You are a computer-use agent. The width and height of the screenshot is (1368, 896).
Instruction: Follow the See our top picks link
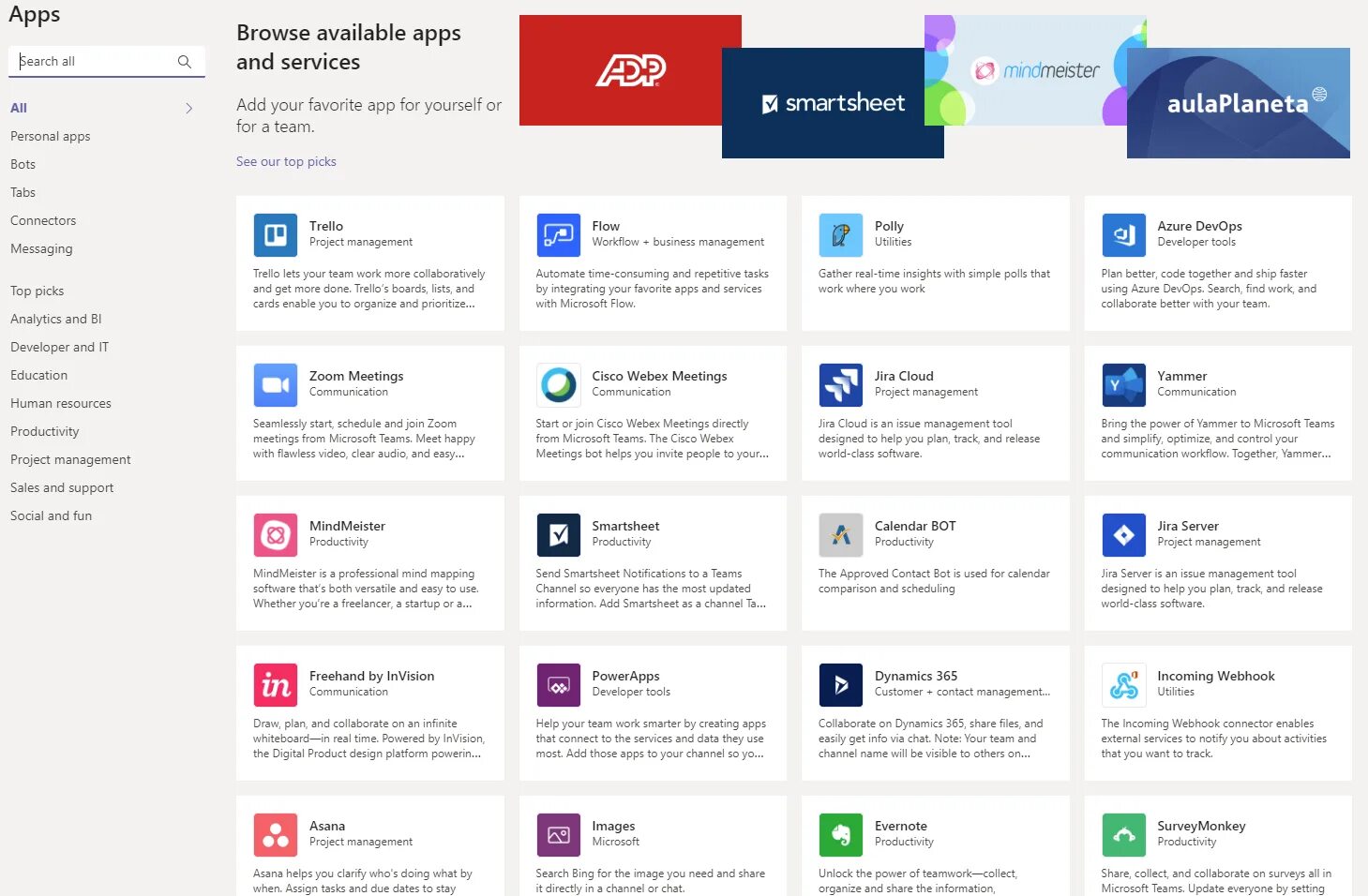click(x=286, y=161)
